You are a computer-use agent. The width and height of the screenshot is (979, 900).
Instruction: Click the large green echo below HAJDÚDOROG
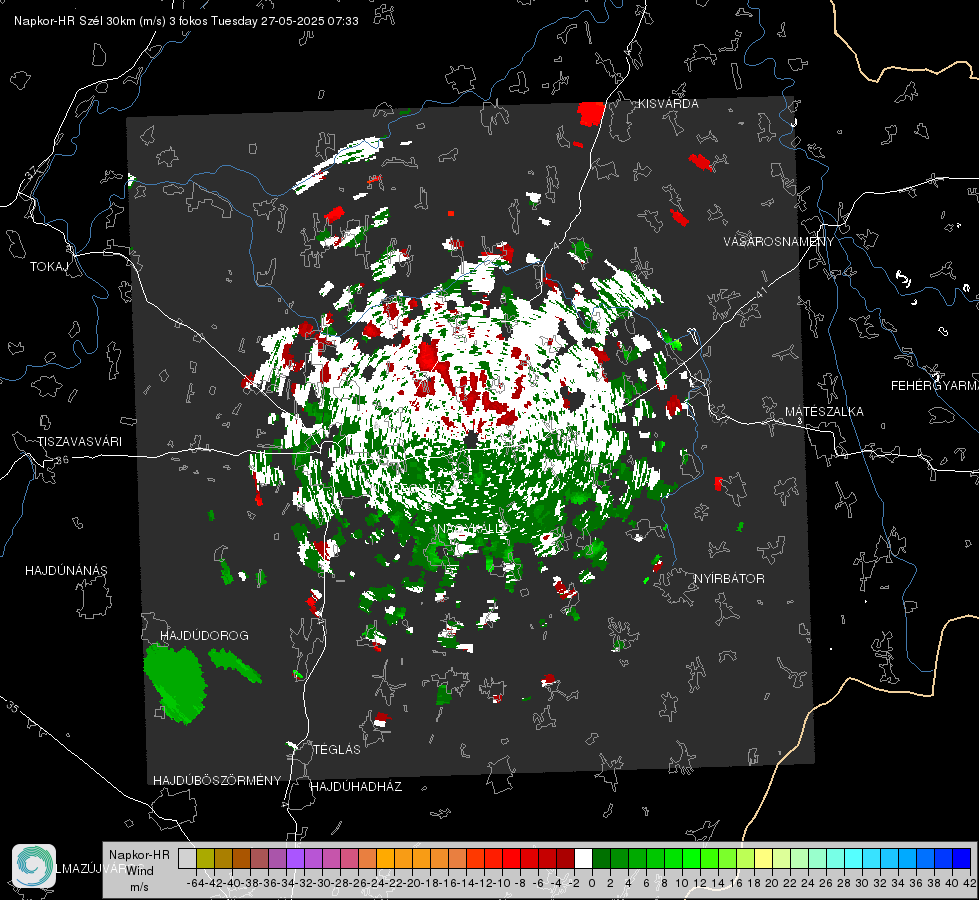[x=175, y=684]
